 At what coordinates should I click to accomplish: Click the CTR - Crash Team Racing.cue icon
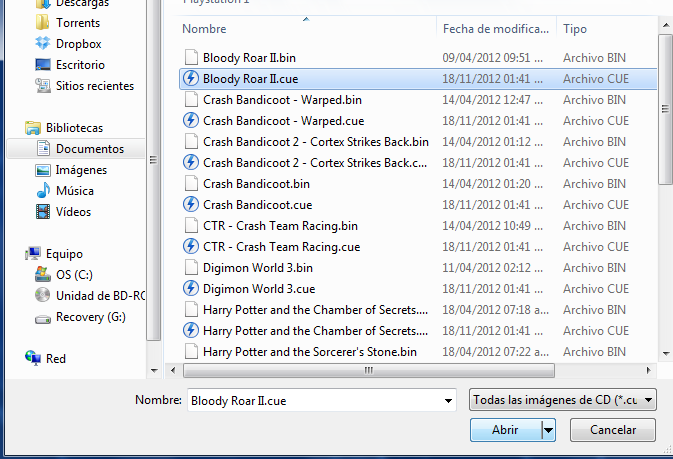pos(191,246)
